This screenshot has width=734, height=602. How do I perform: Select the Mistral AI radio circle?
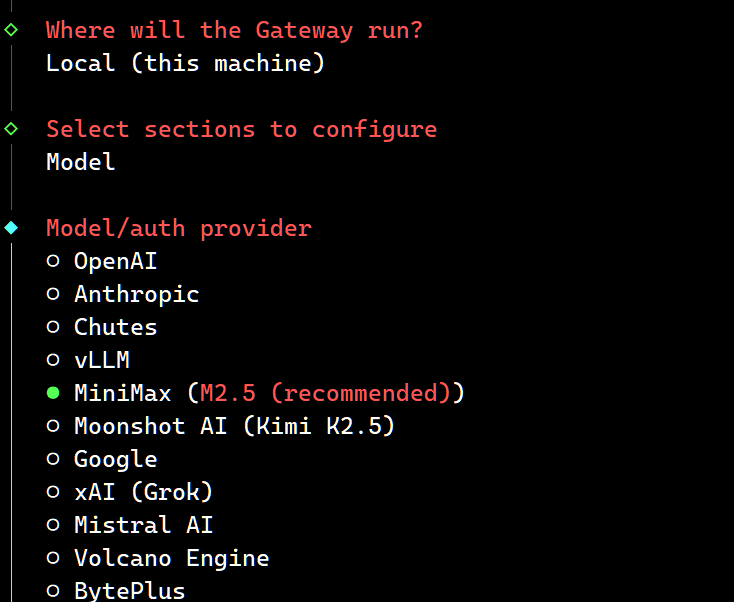tap(53, 526)
